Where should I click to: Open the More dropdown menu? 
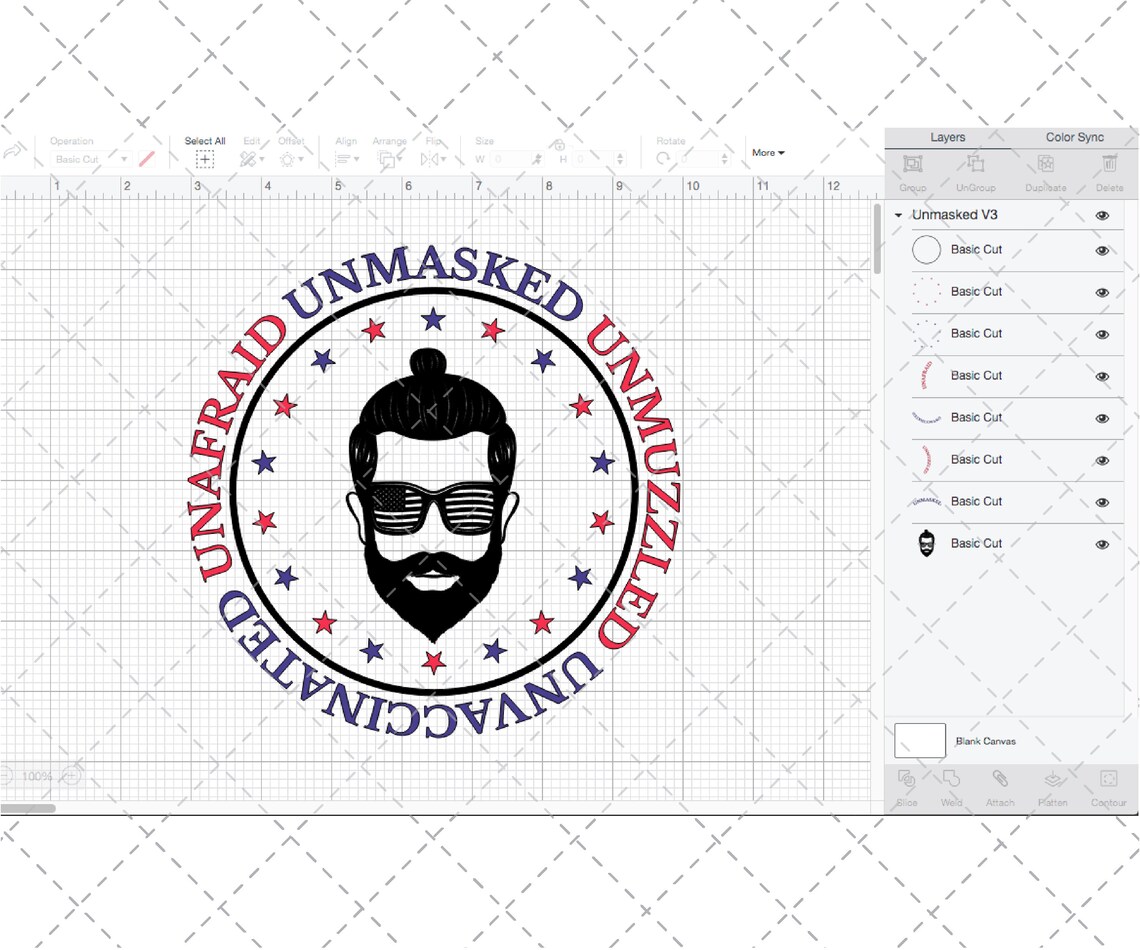[768, 153]
